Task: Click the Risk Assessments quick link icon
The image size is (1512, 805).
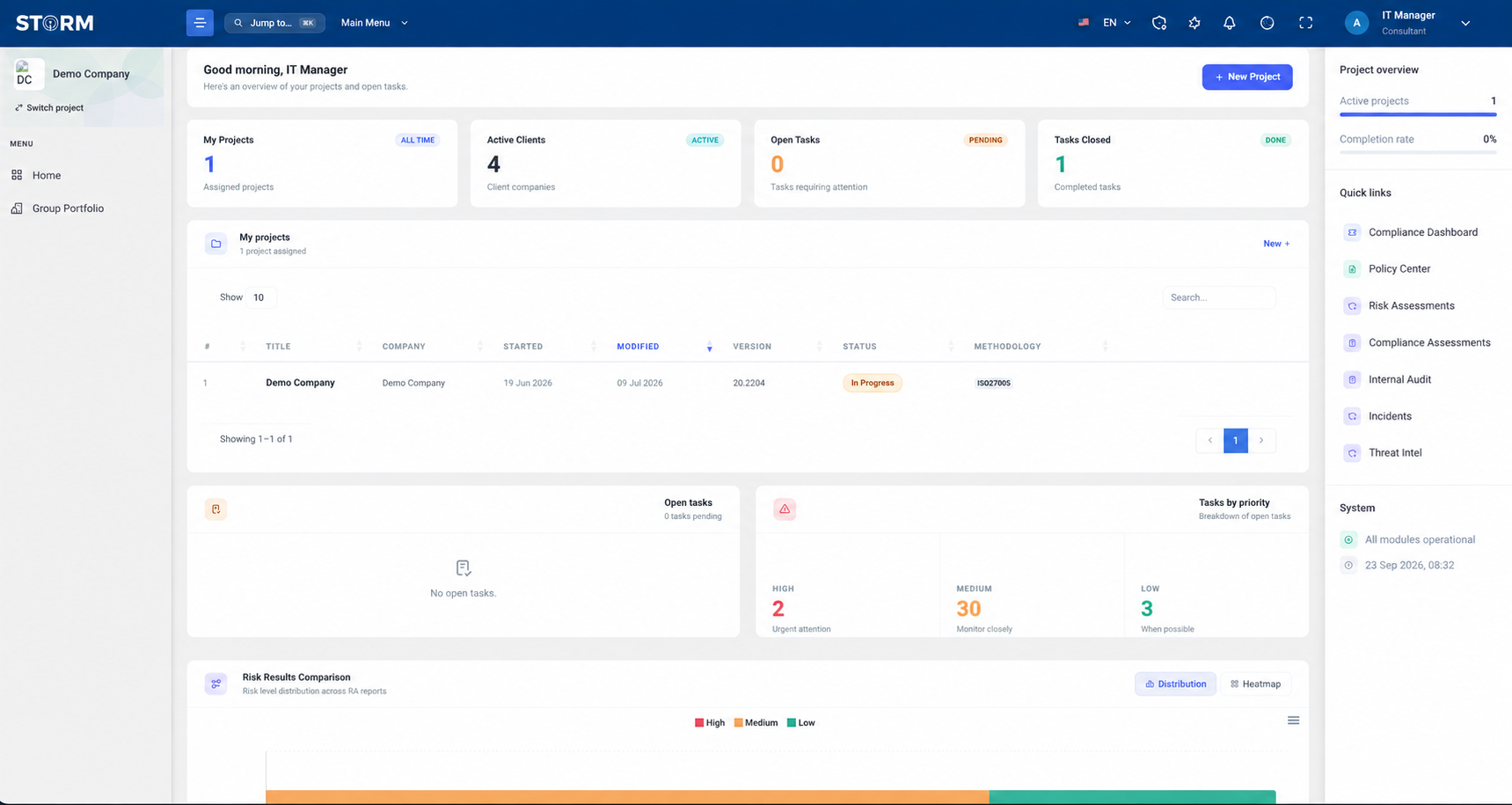Action: pyautogui.click(x=1352, y=306)
